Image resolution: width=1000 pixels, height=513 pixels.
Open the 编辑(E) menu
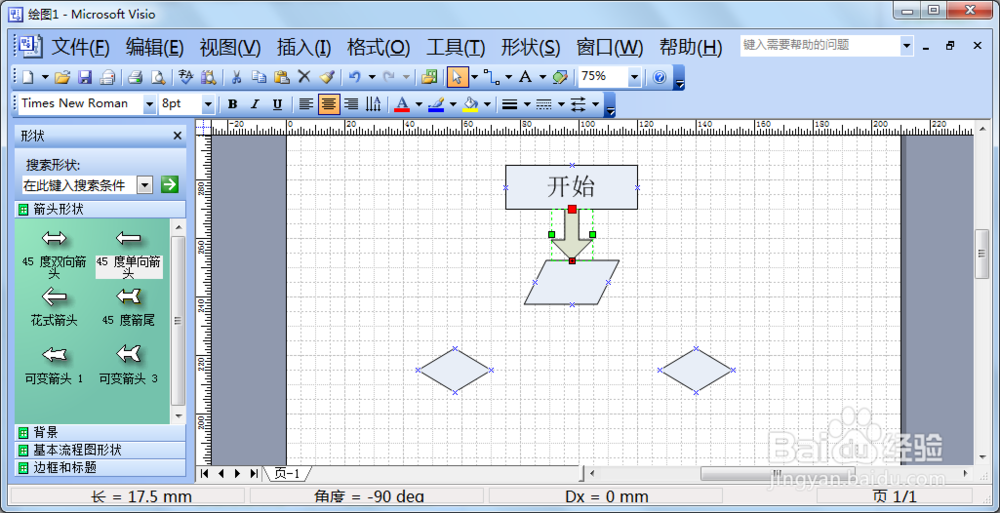pos(155,47)
